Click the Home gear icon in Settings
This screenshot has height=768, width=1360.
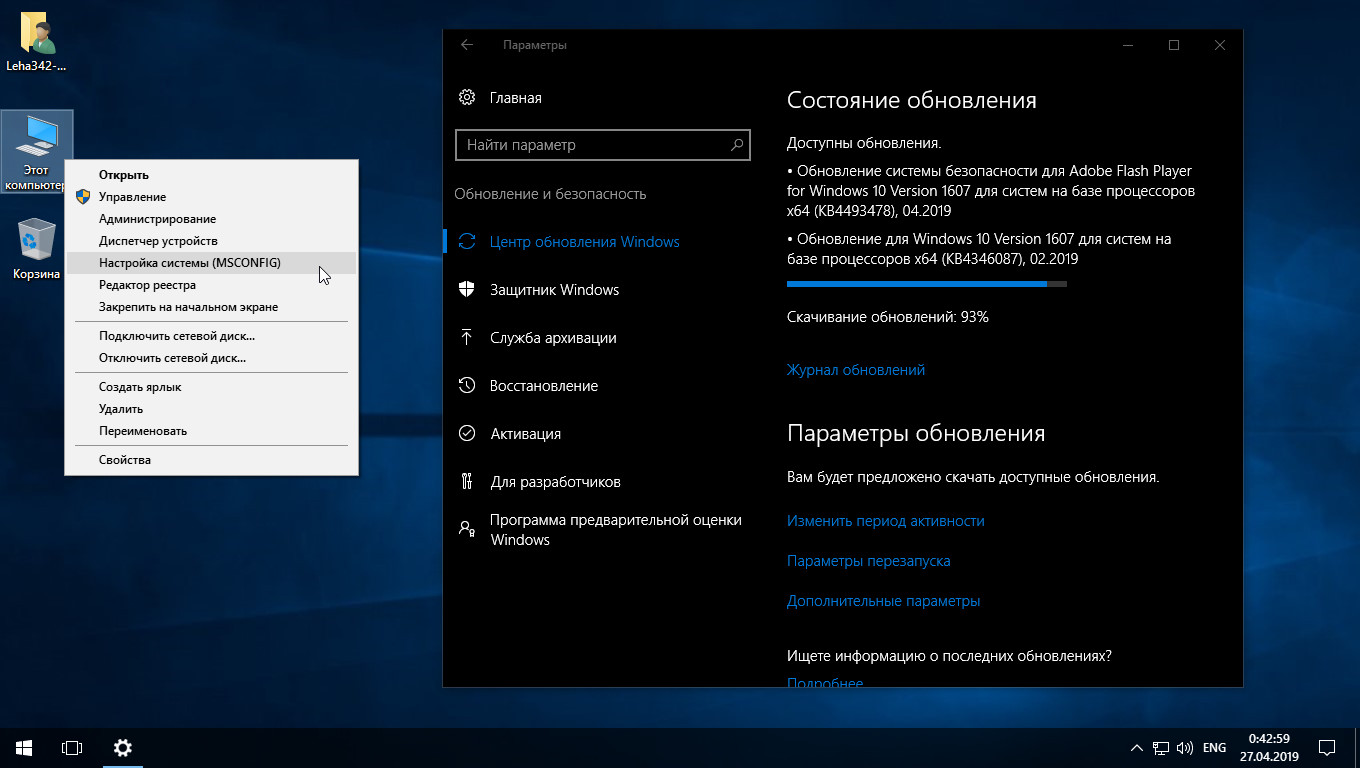(x=467, y=97)
